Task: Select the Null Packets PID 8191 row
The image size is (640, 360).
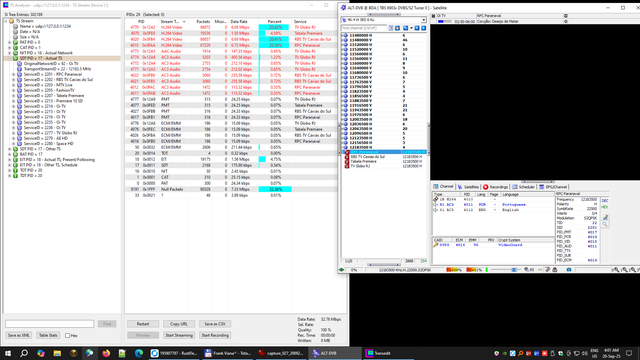Action: pos(231,189)
